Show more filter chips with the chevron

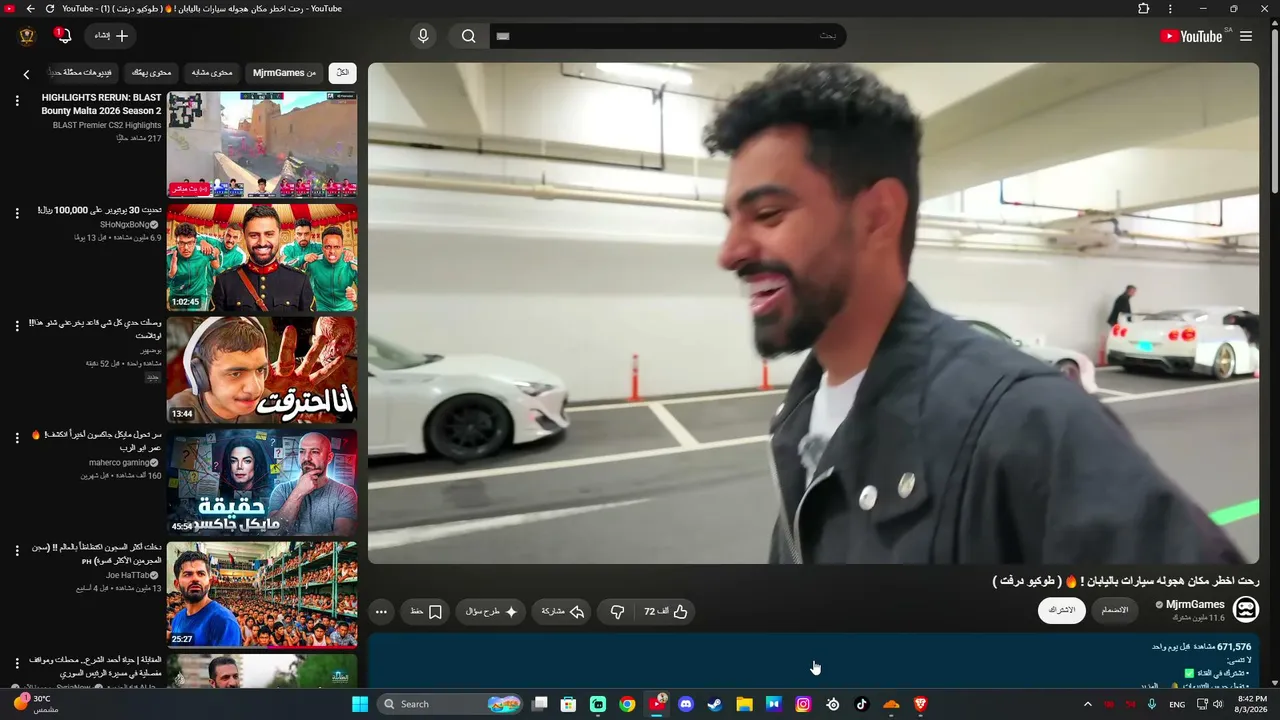27,74
